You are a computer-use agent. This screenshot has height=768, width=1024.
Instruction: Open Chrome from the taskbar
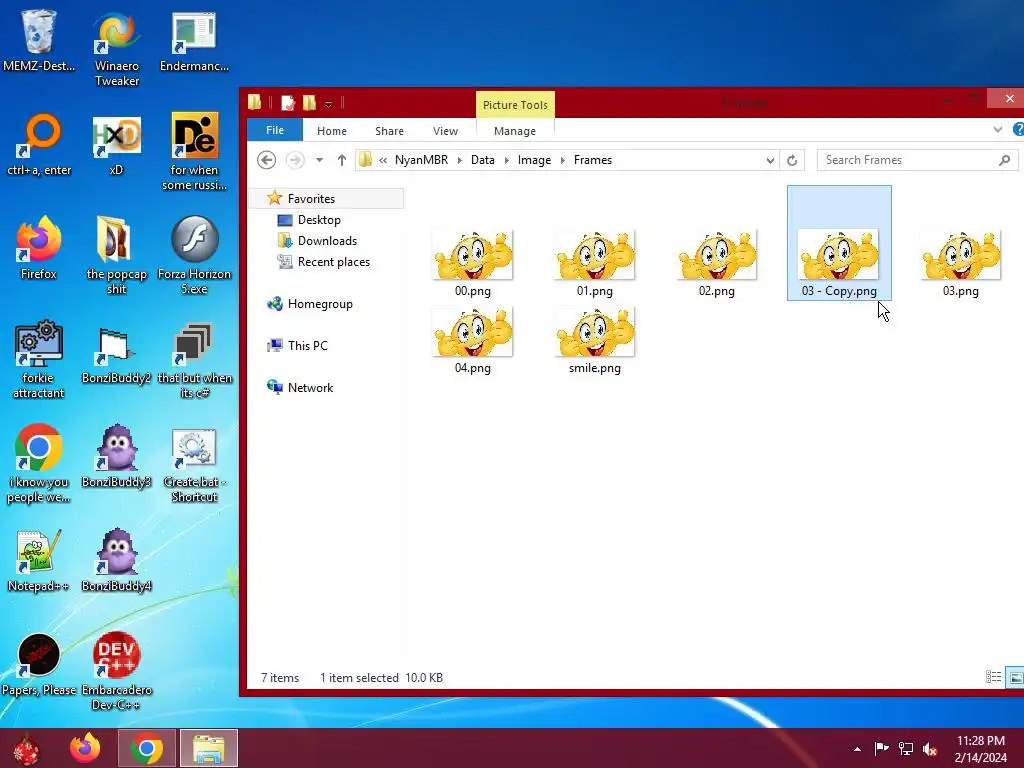(146, 748)
